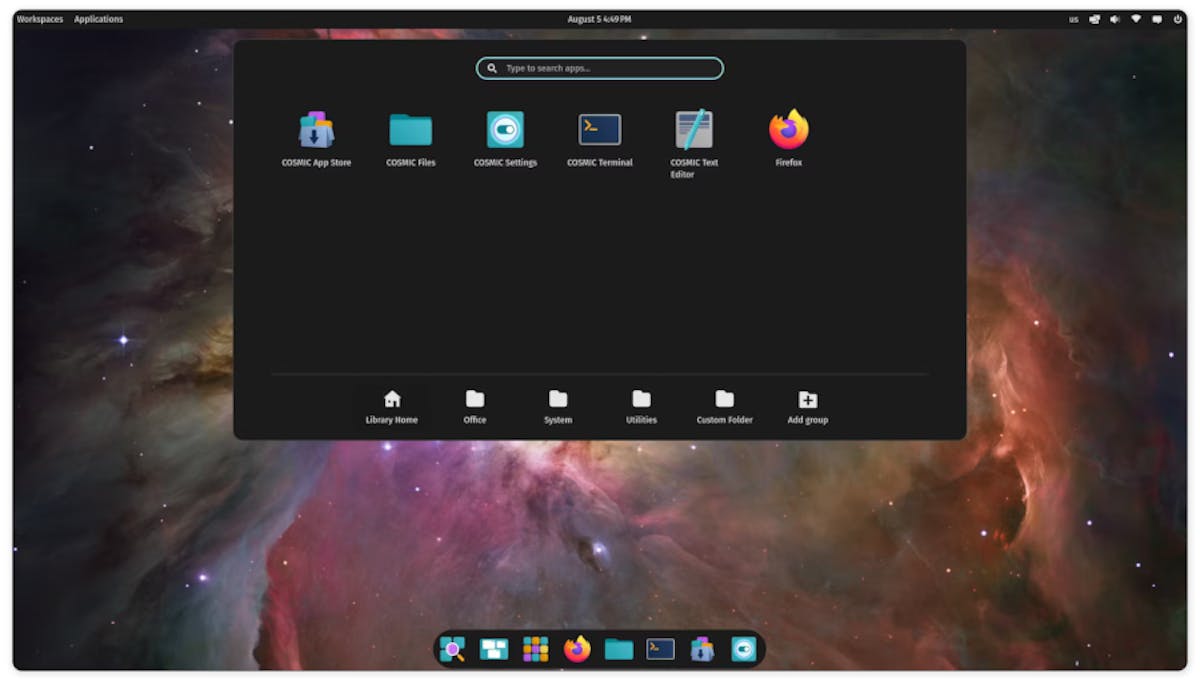This screenshot has width=1200, height=681.
Task: Switch to the System group
Action: 558,407
